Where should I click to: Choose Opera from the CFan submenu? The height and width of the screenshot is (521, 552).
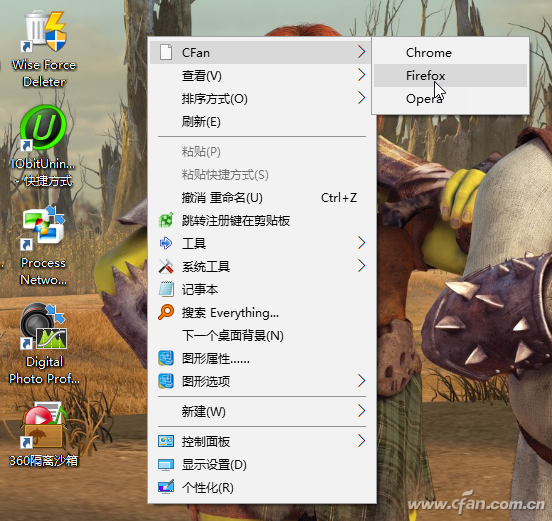coord(450,99)
